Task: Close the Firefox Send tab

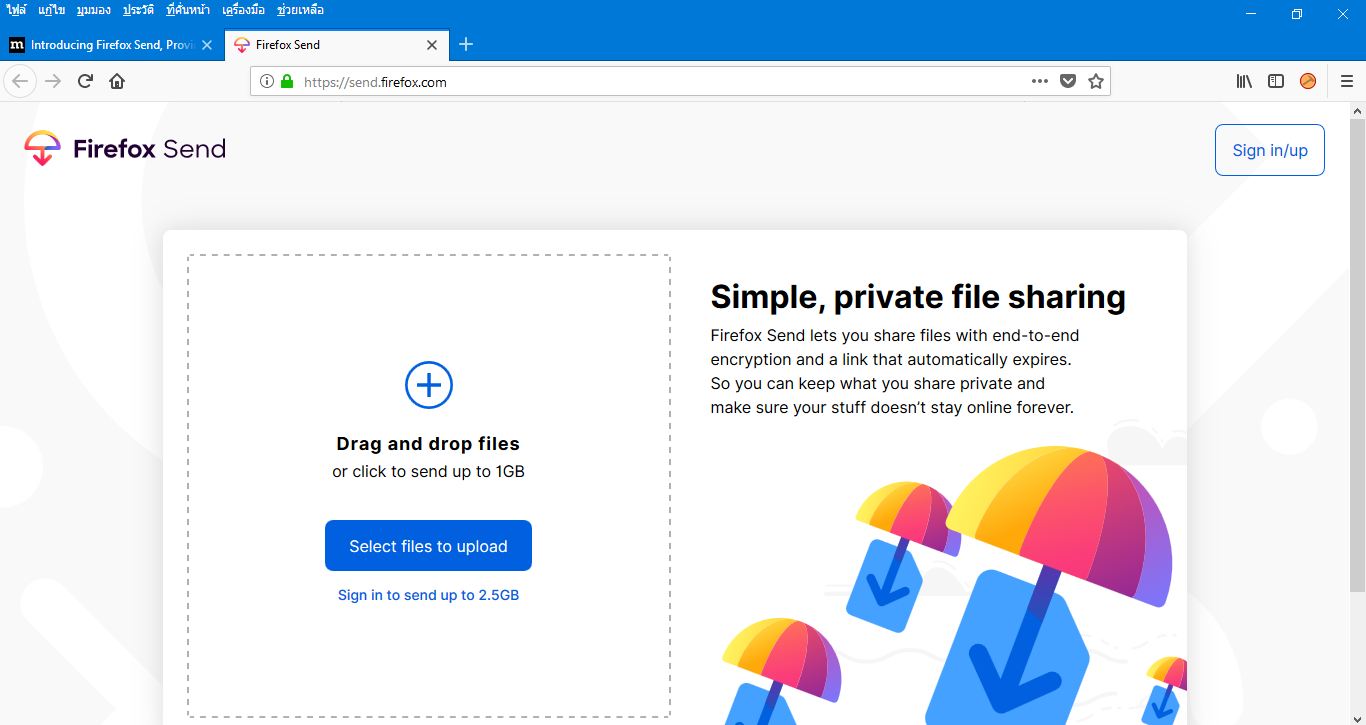Action: [x=432, y=45]
